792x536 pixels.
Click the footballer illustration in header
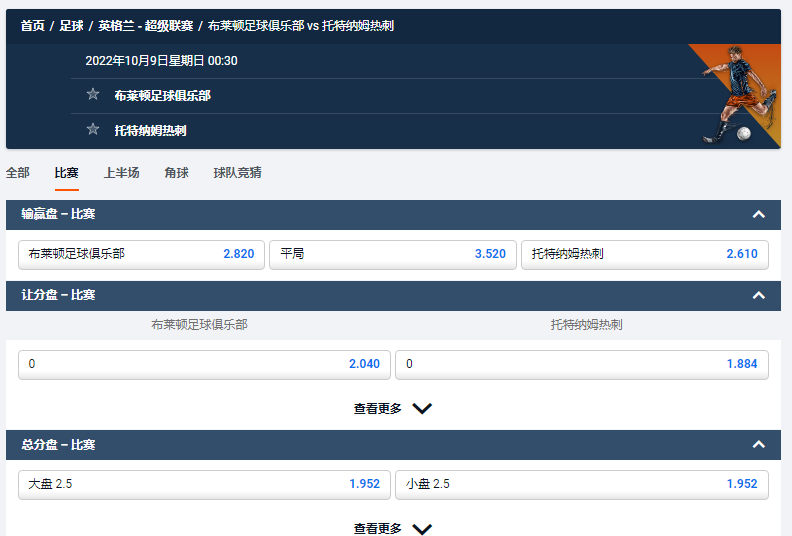tap(738, 95)
